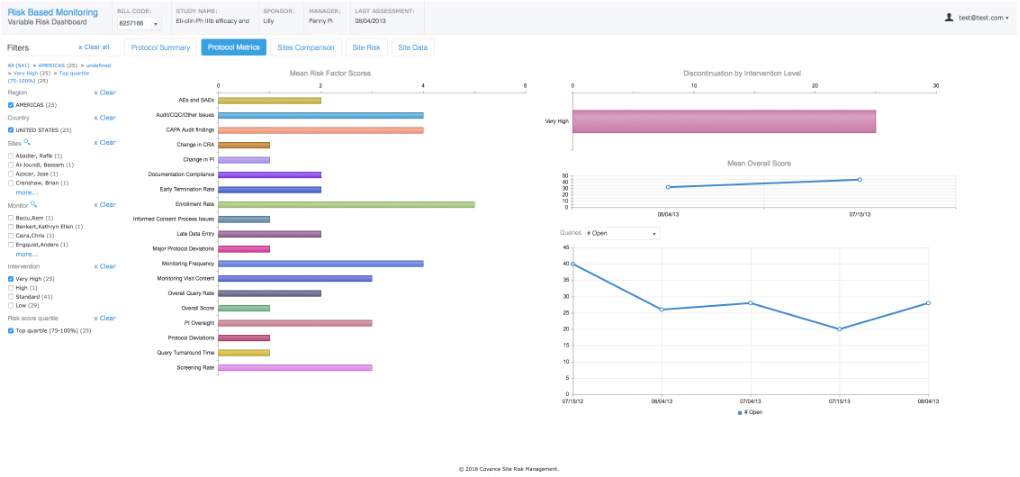Click the Risk Based Monitoring title link
The image size is (1020, 477).
53,12
